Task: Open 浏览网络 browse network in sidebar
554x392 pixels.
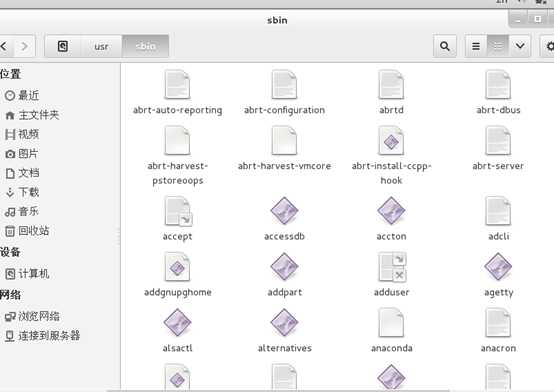Action: coord(32,316)
